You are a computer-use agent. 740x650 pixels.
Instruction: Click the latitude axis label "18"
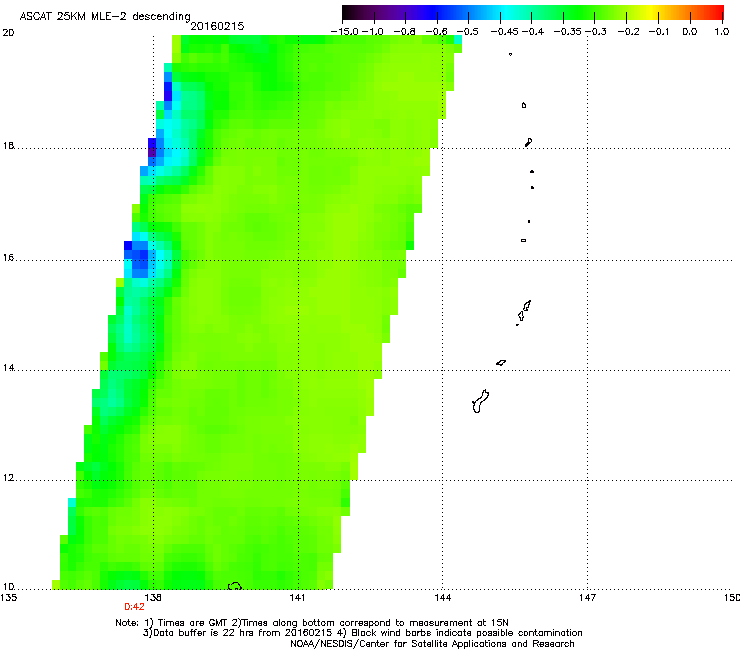pos(8,146)
